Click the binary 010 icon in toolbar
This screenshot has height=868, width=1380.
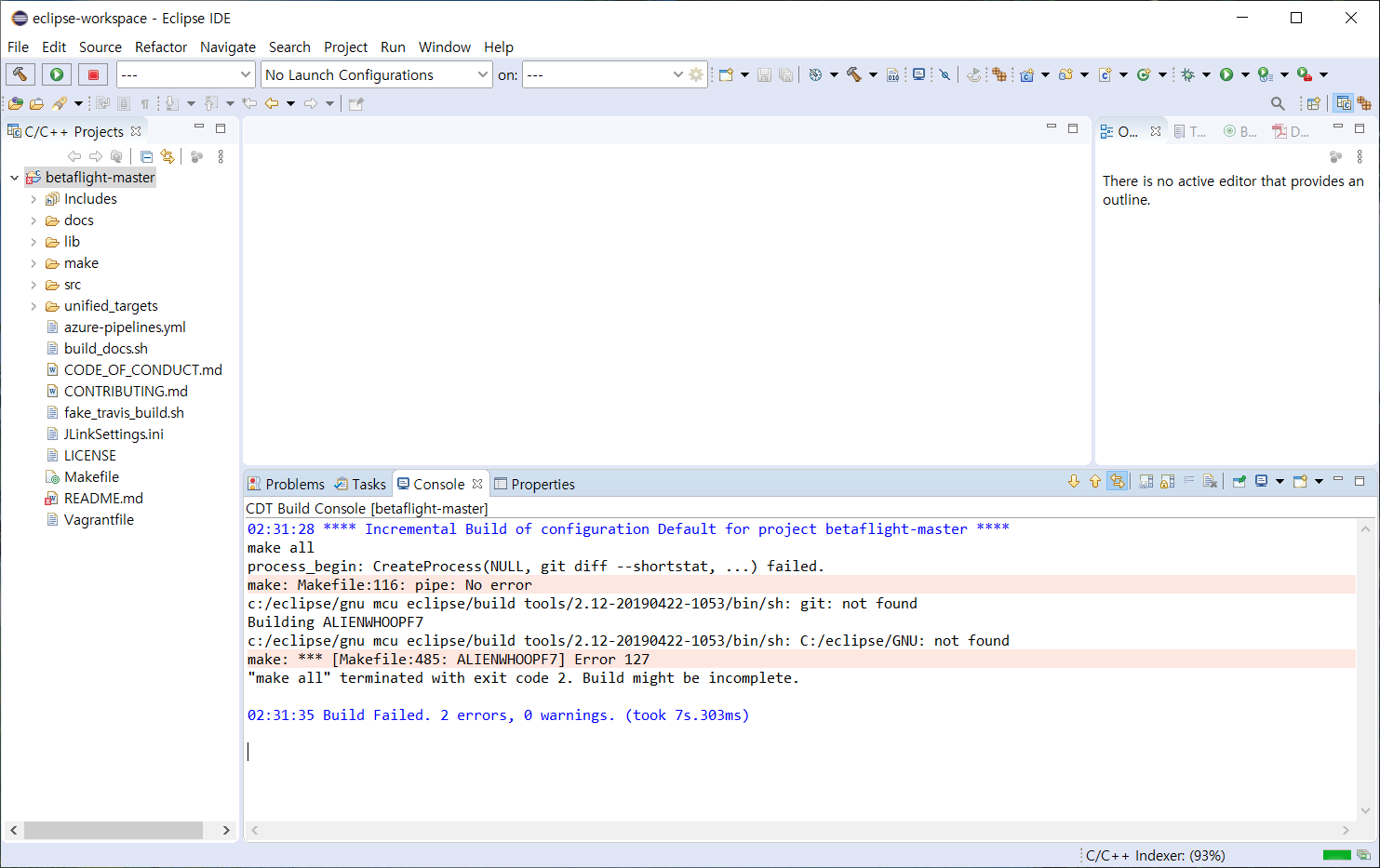tap(893, 74)
